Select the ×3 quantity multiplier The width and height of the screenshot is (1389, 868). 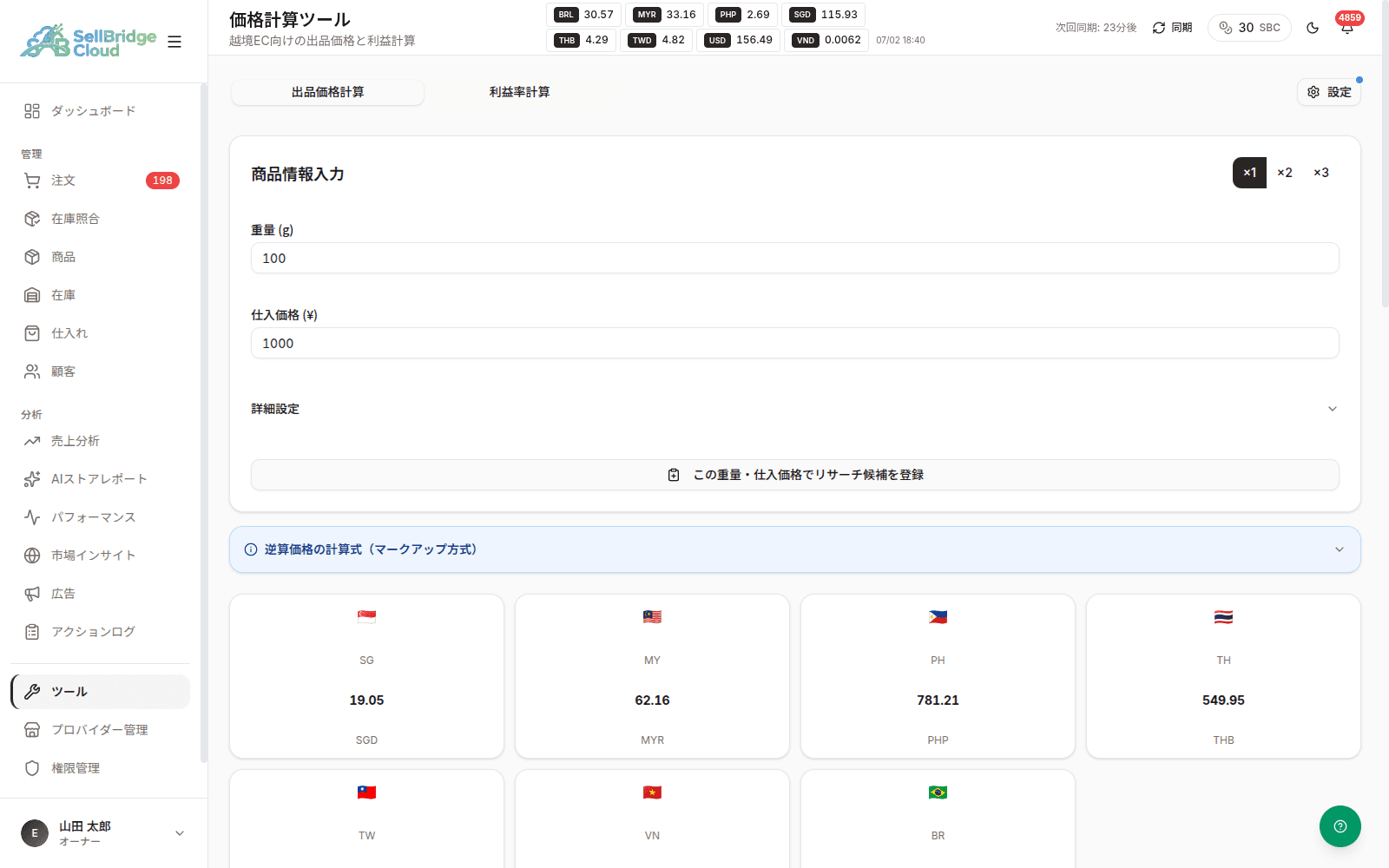coord(1321,173)
